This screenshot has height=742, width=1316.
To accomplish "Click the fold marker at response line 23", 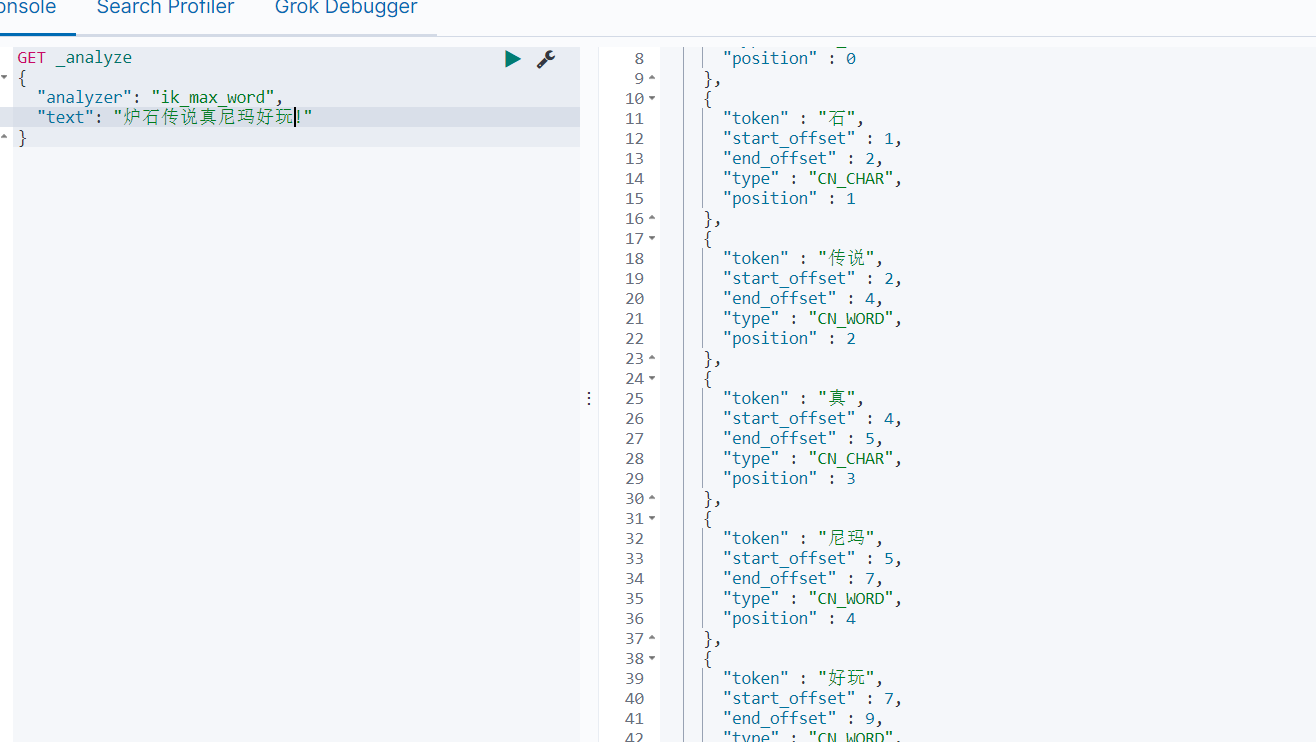I will point(652,358).
